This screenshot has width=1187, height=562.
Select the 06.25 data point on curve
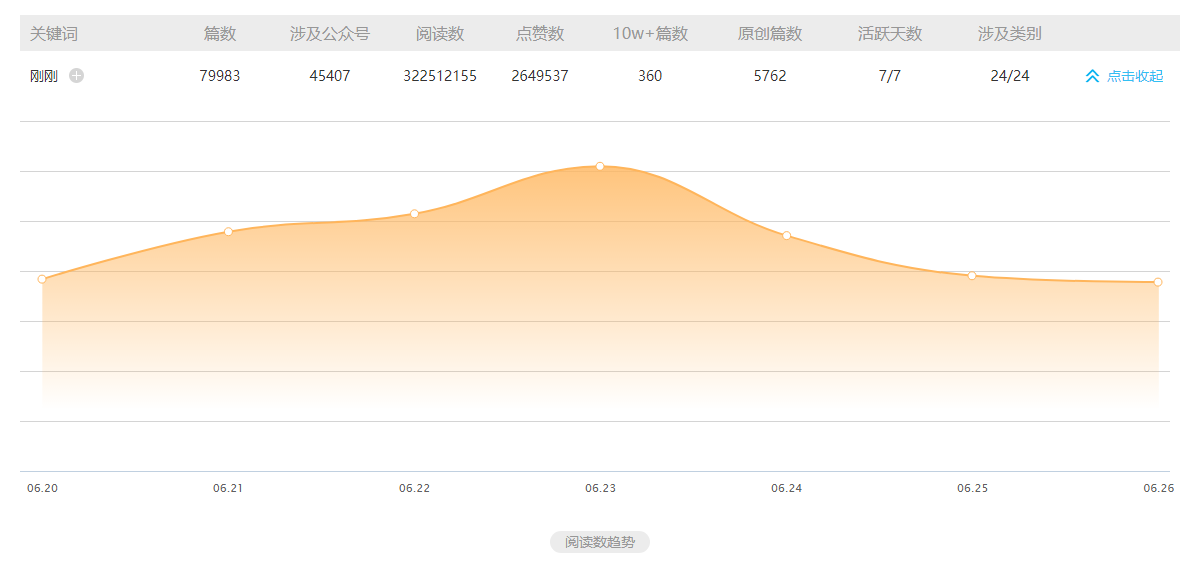972,276
